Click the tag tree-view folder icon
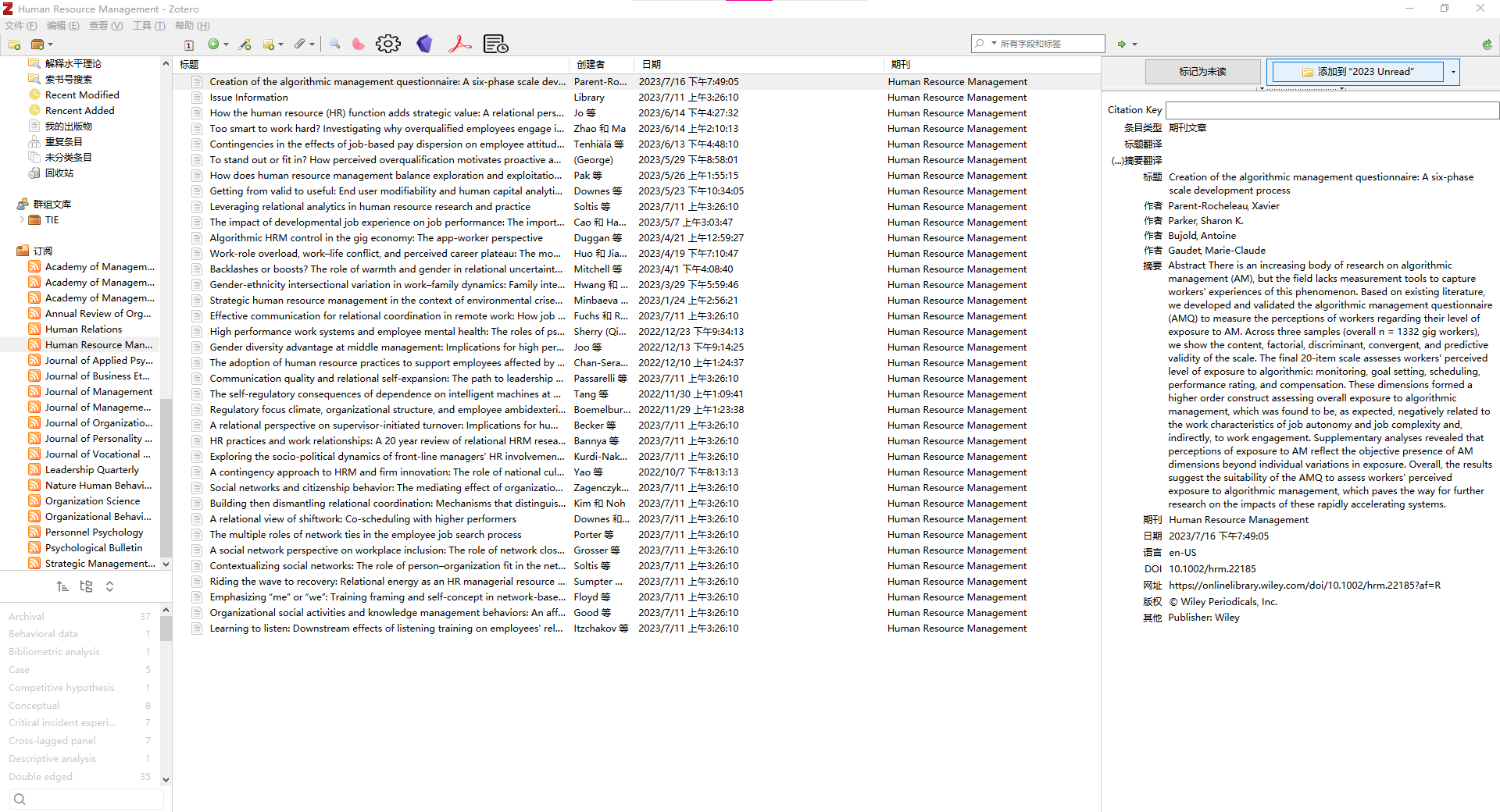Screen dimensions: 1500x812 coord(86,586)
